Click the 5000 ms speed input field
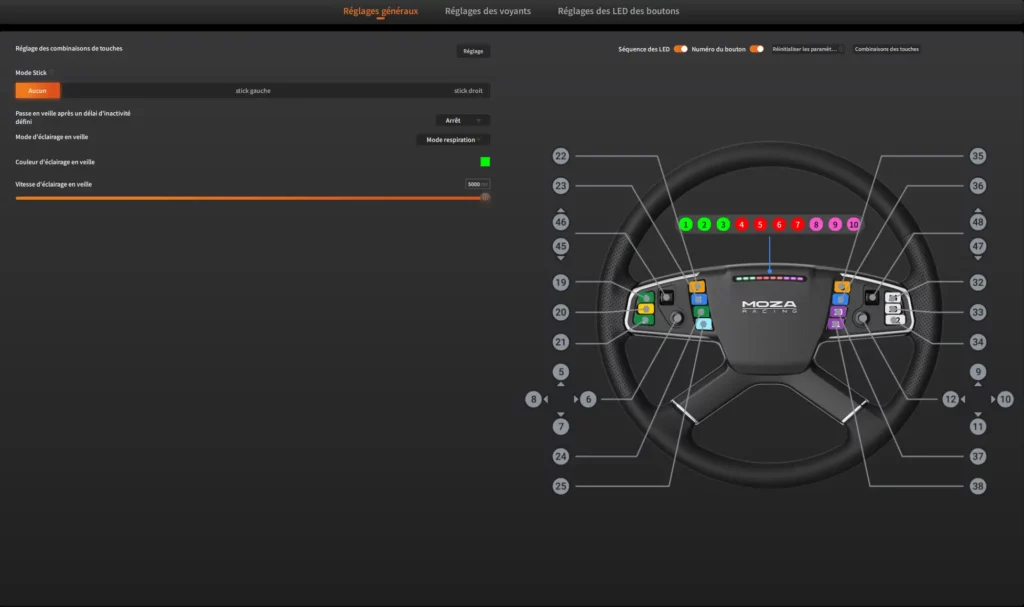Viewport: 1024px width, 607px height. click(477, 184)
